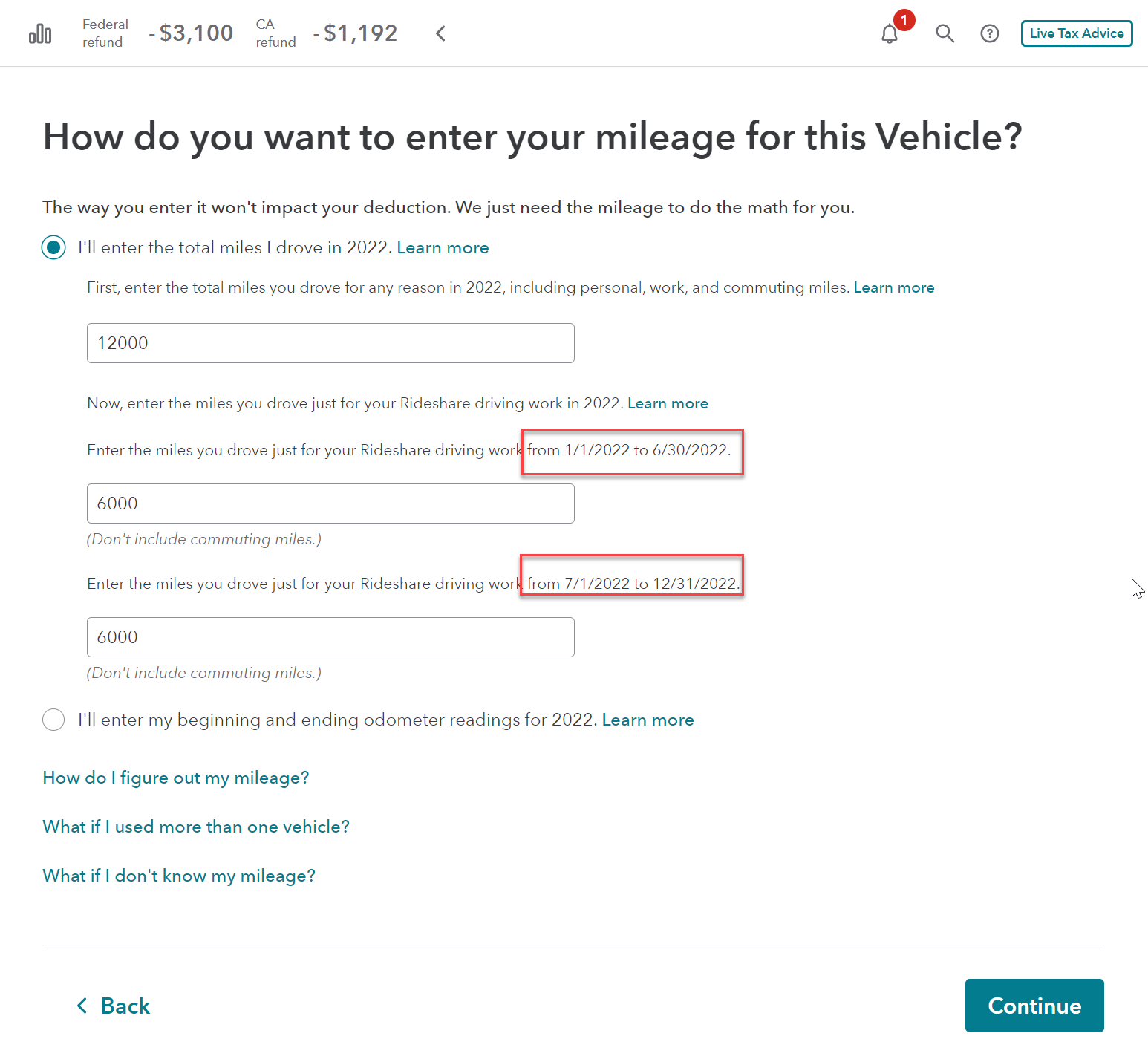The image size is (1148, 1062).
Task: Select "I'll enter the total miles" option
Action: (53, 247)
